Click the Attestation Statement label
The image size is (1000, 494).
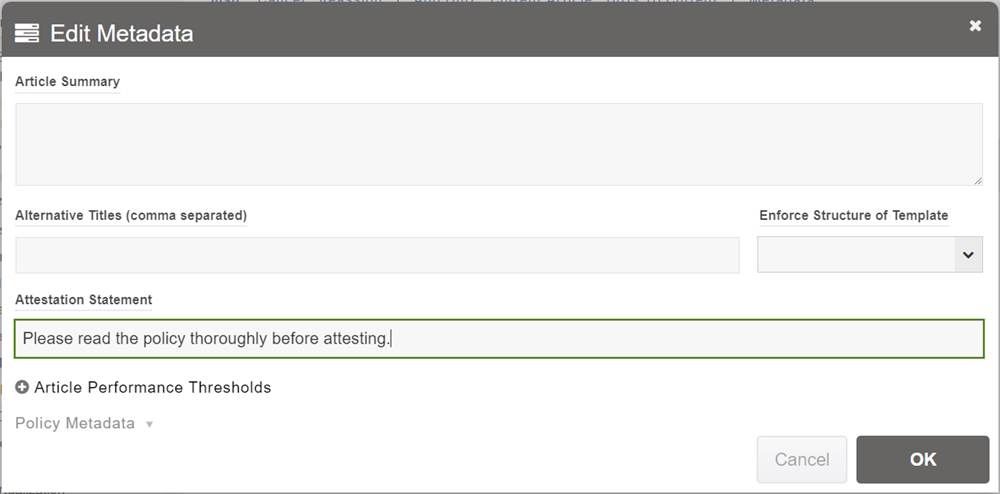pos(83,299)
